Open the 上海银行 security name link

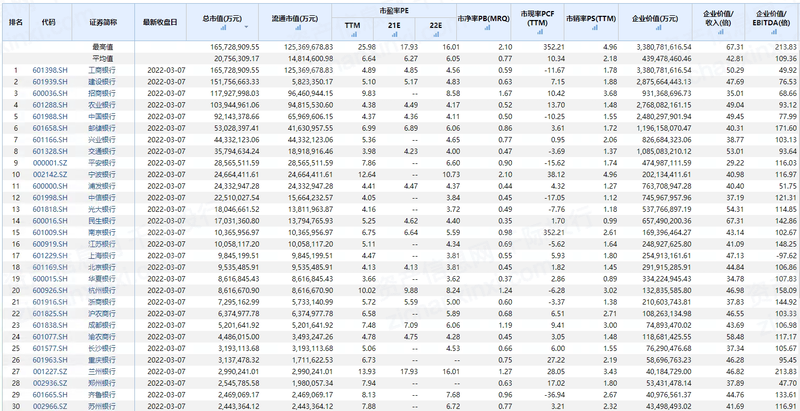click(102, 256)
